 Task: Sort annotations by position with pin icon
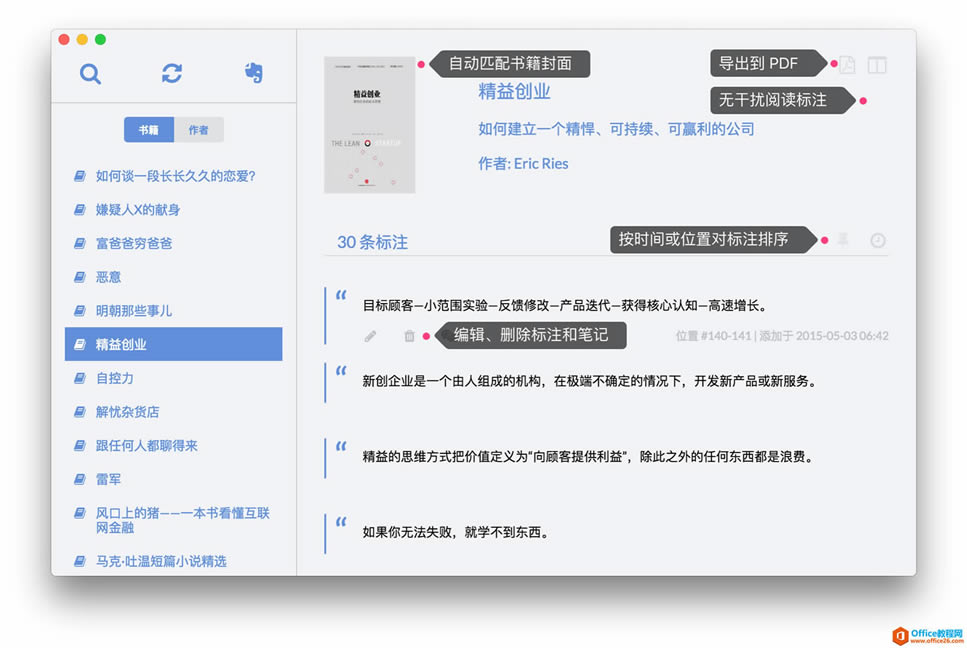(843, 240)
